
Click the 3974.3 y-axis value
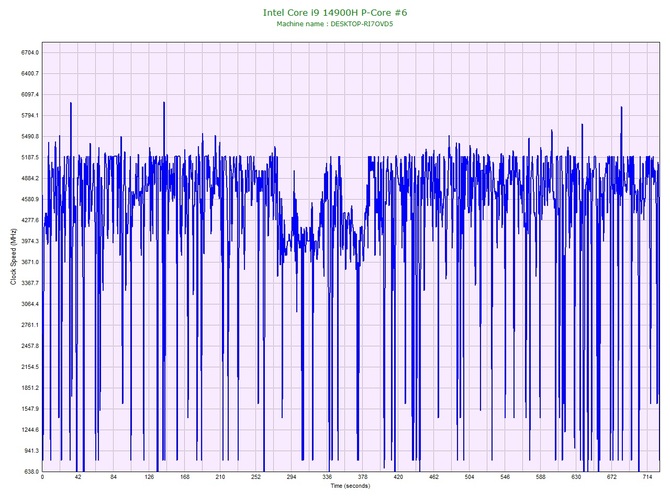click(30, 241)
